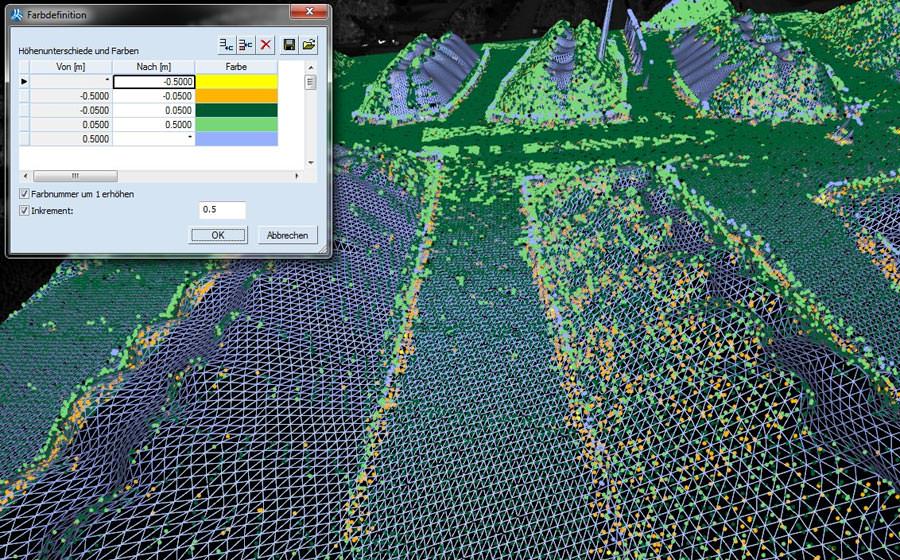Cancel with the Abbrechen button
The height and width of the screenshot is (560, 900).
[x=287, y=235]
